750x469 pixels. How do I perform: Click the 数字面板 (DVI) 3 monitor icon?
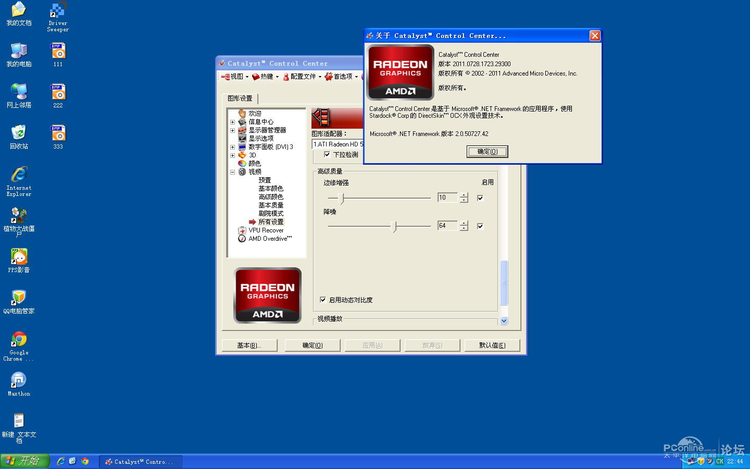click(x=242, y=147)
